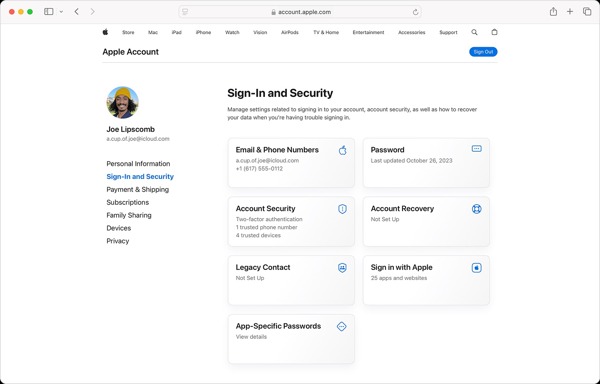This screenshot has width=600, height=384.
Task: Click the Apple icon on Email & Phone Numbers card
Action: click(342, 150)
